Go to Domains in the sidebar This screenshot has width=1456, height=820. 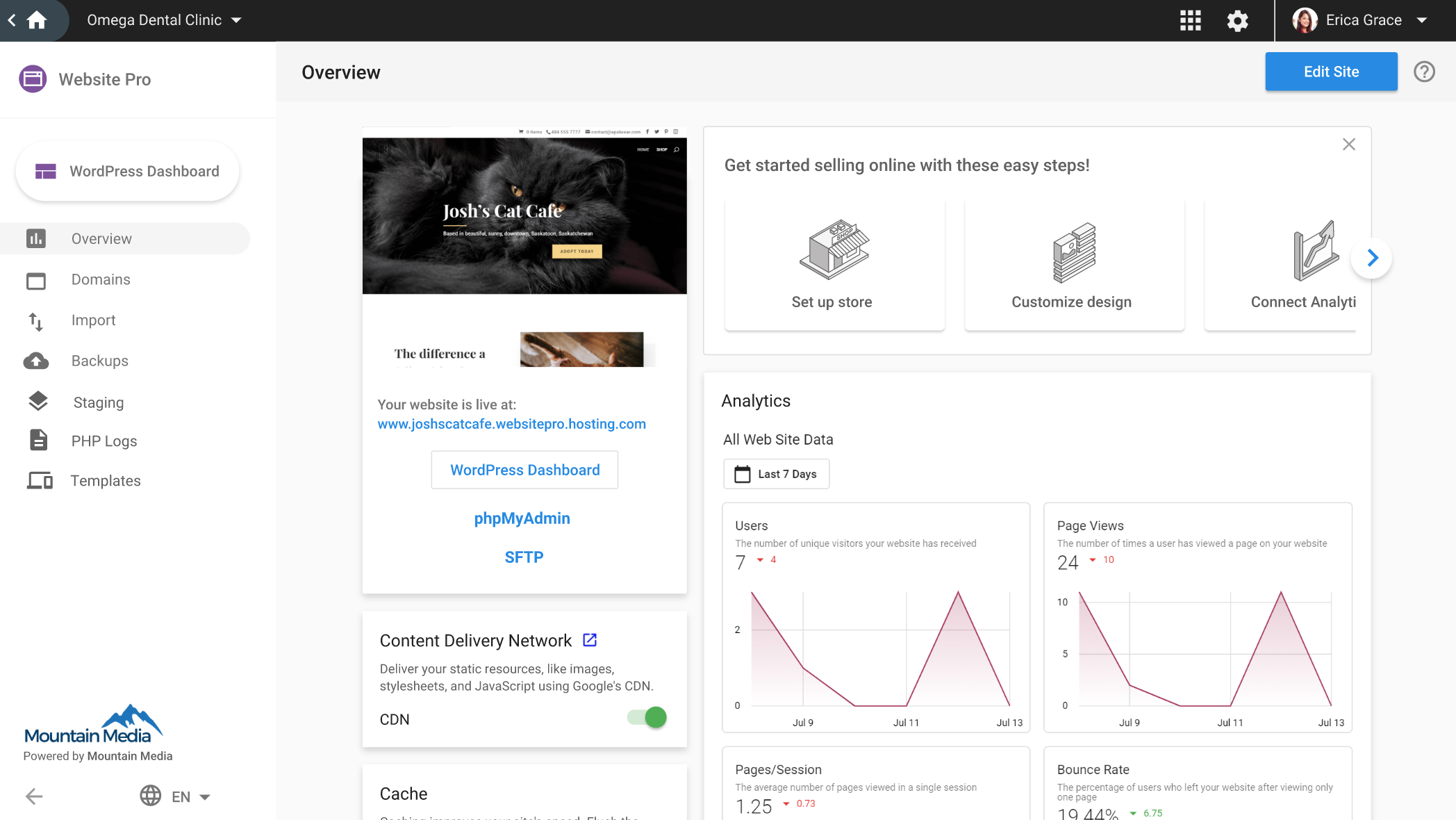click(x=101, y=279)
